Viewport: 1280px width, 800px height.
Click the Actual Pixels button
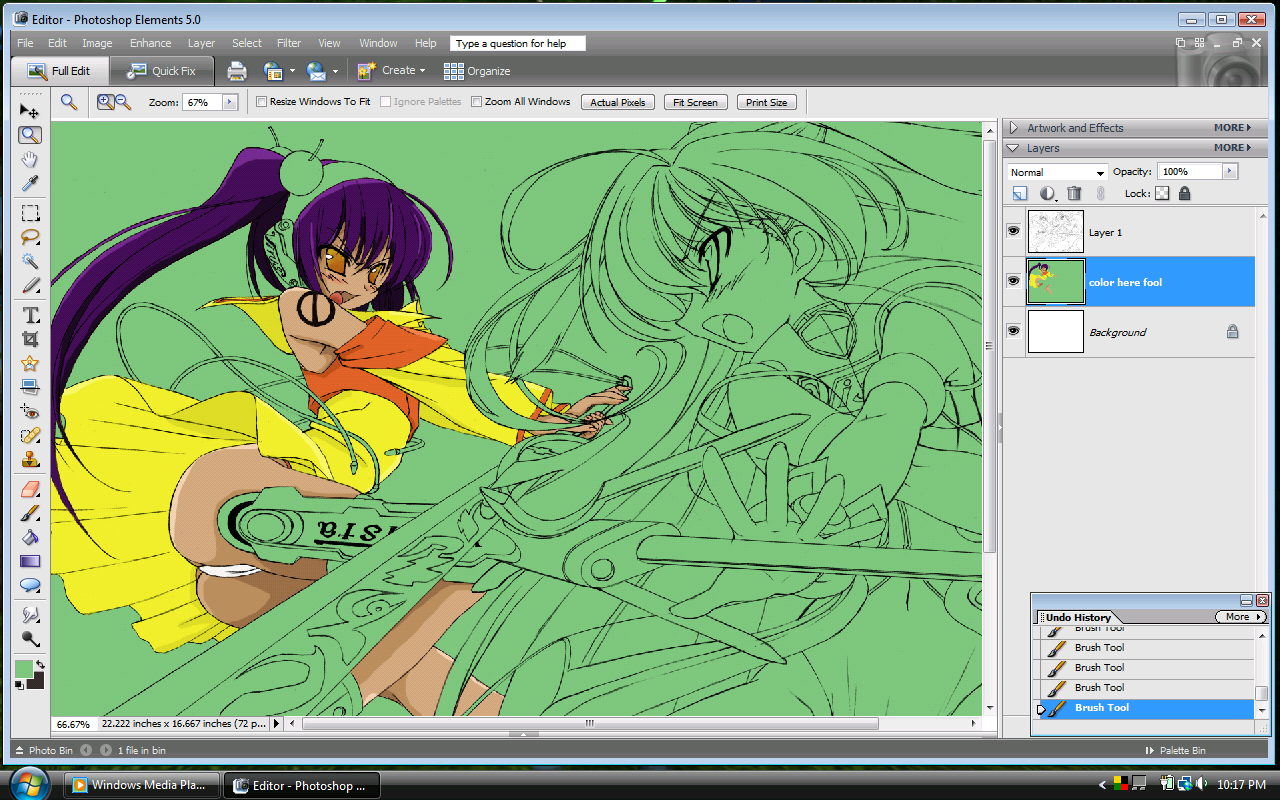(618, 102)
